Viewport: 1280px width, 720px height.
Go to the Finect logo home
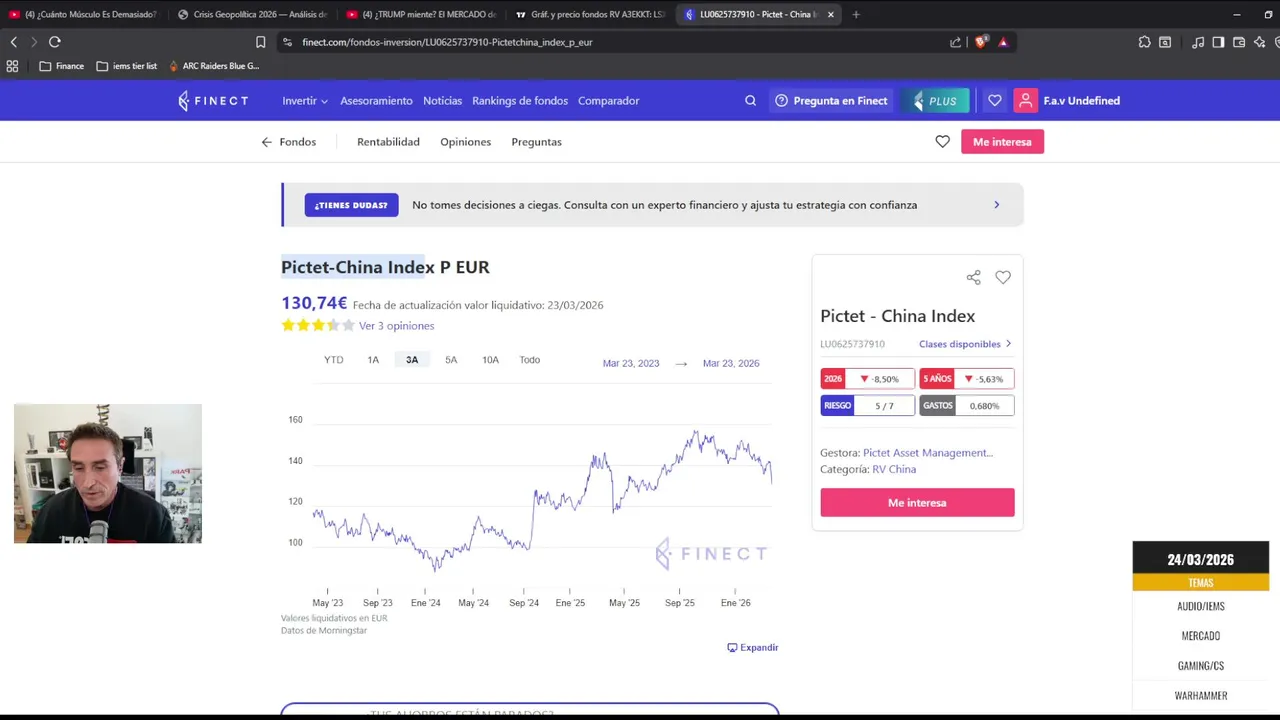(213, 101)
